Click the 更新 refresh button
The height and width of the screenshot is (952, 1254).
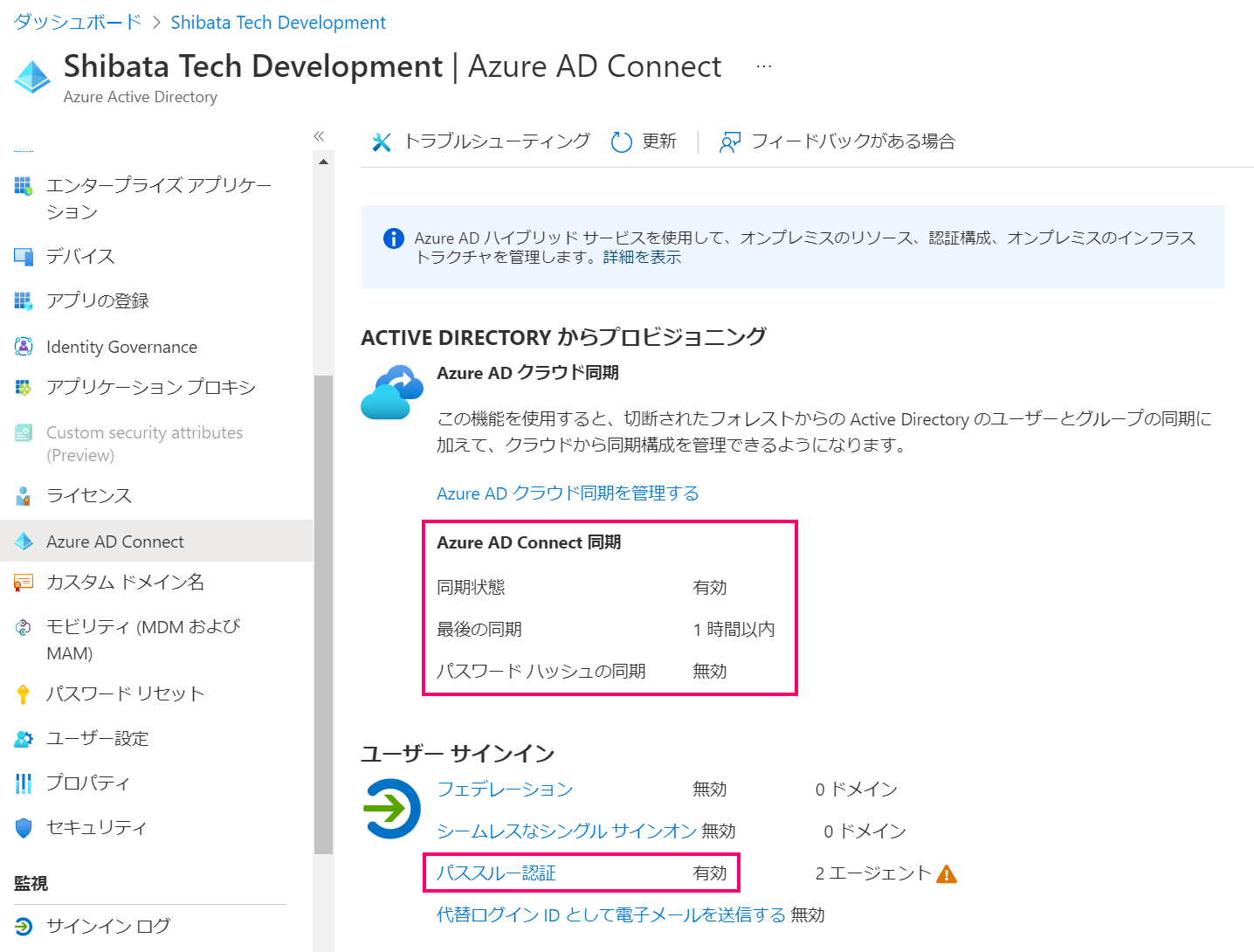click(x=644, y=141)
